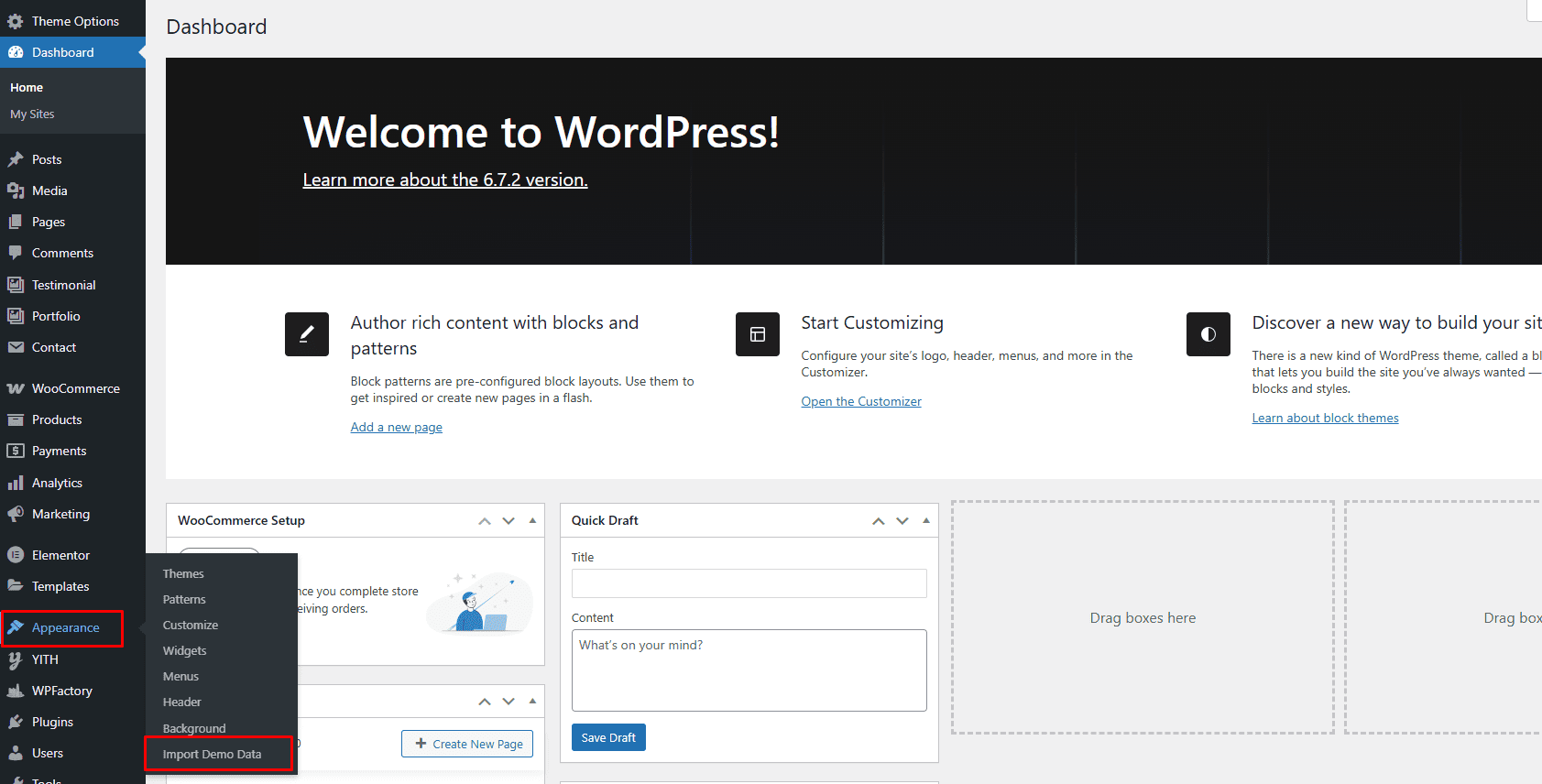This screenshot has width=1542, height=784.
Task: Open Menus in Appearance submenu
Action: click(180, 677)
